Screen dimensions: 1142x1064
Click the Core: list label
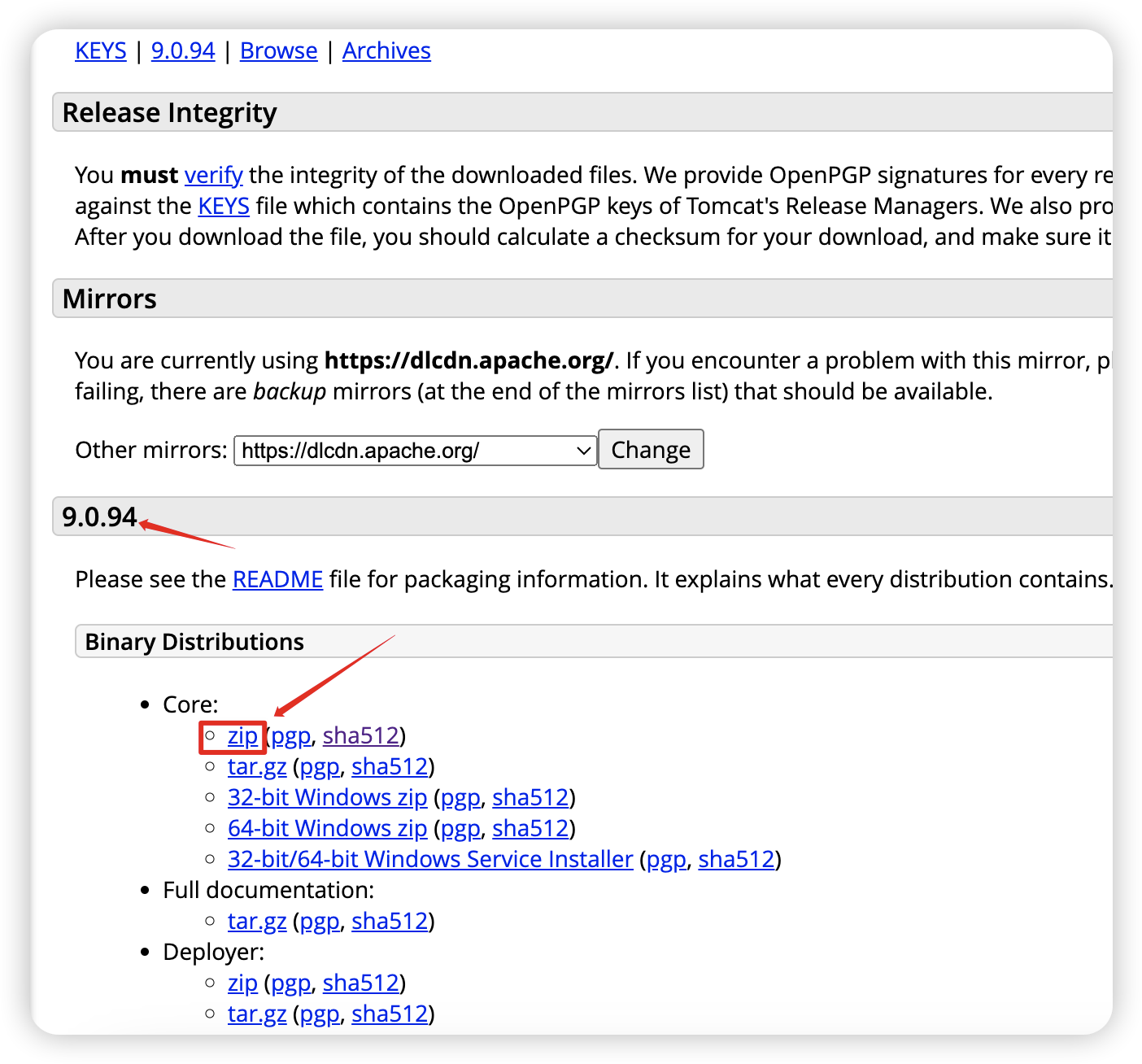tap(190, 704)
